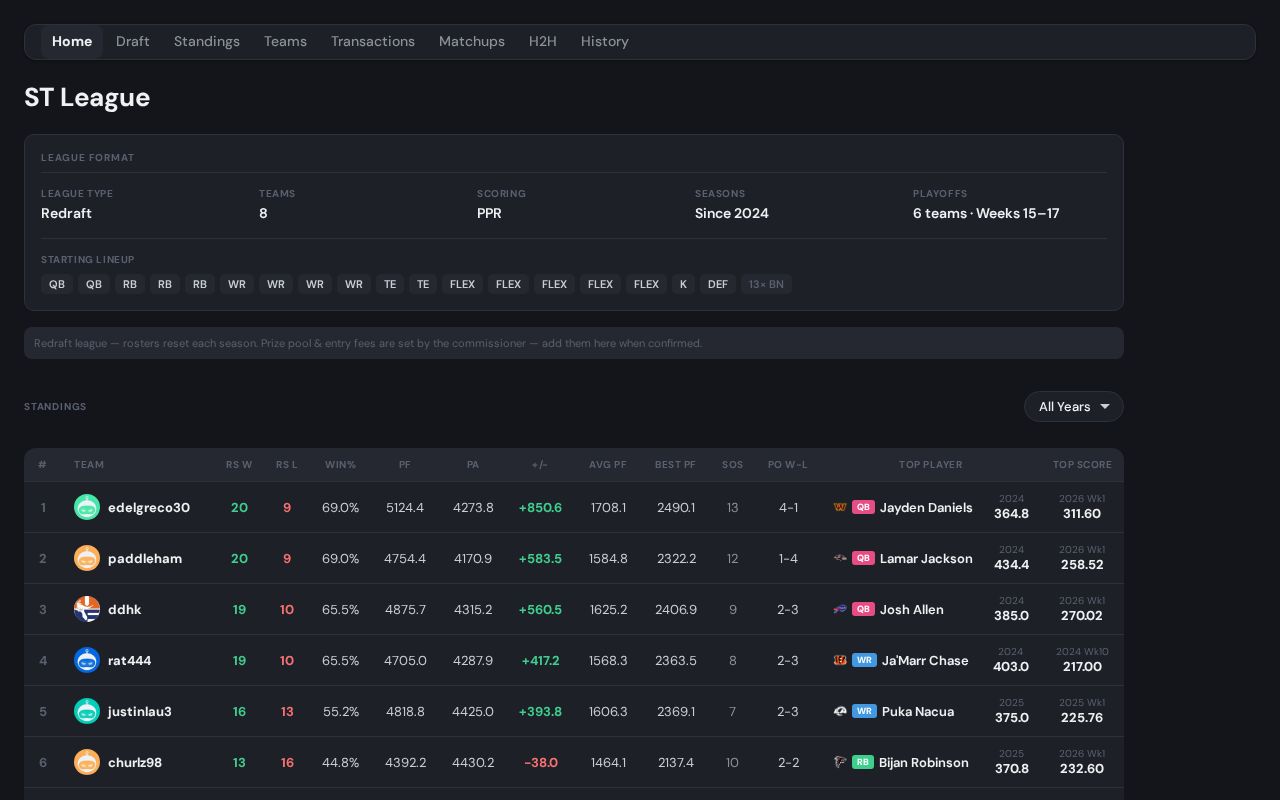Open the edelgreco30 team link
Viewport: 1280px width, 800px height.
pos(149,507)
